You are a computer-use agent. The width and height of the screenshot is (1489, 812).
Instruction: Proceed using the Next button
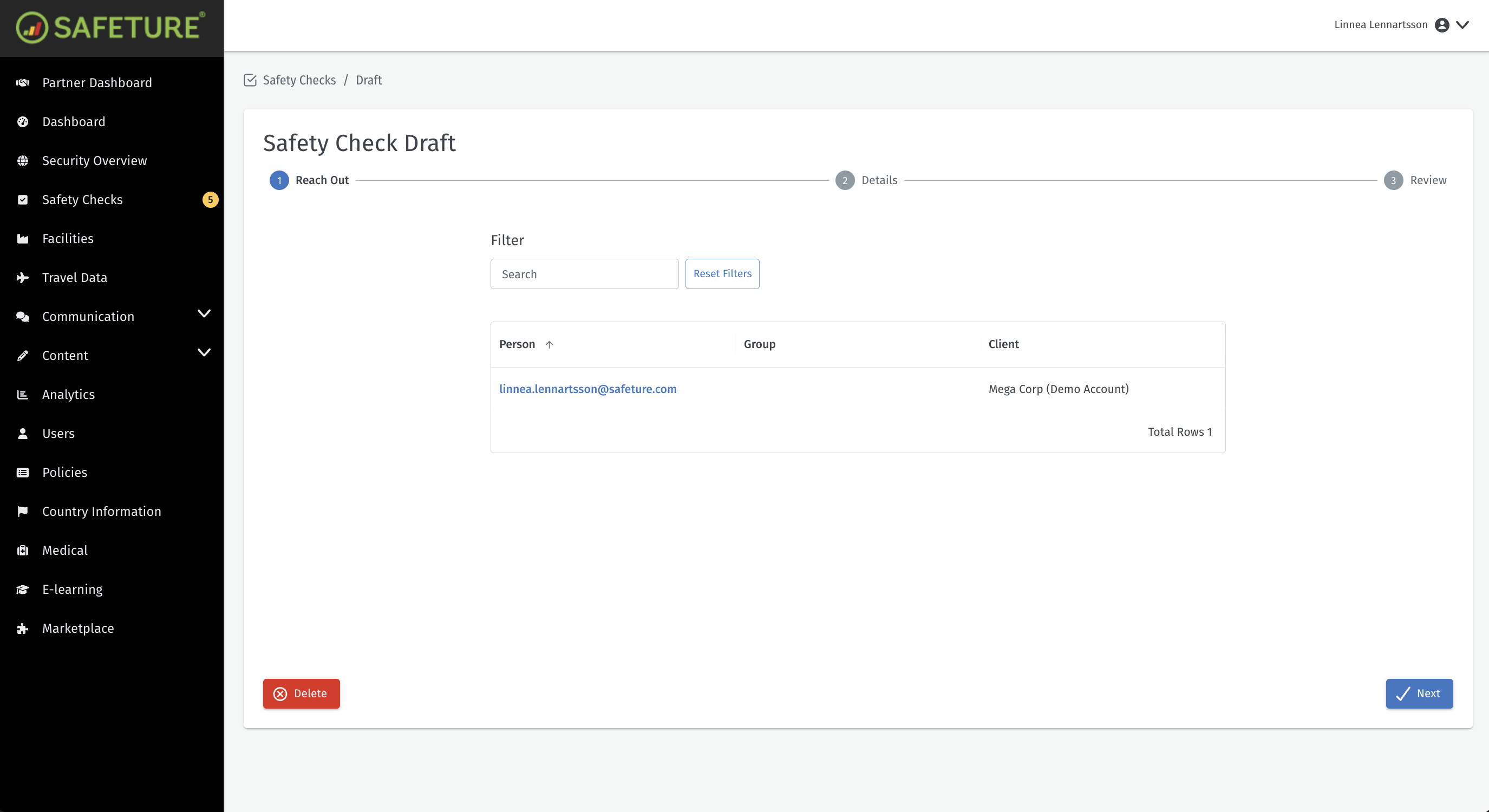tap(1419, 693)
